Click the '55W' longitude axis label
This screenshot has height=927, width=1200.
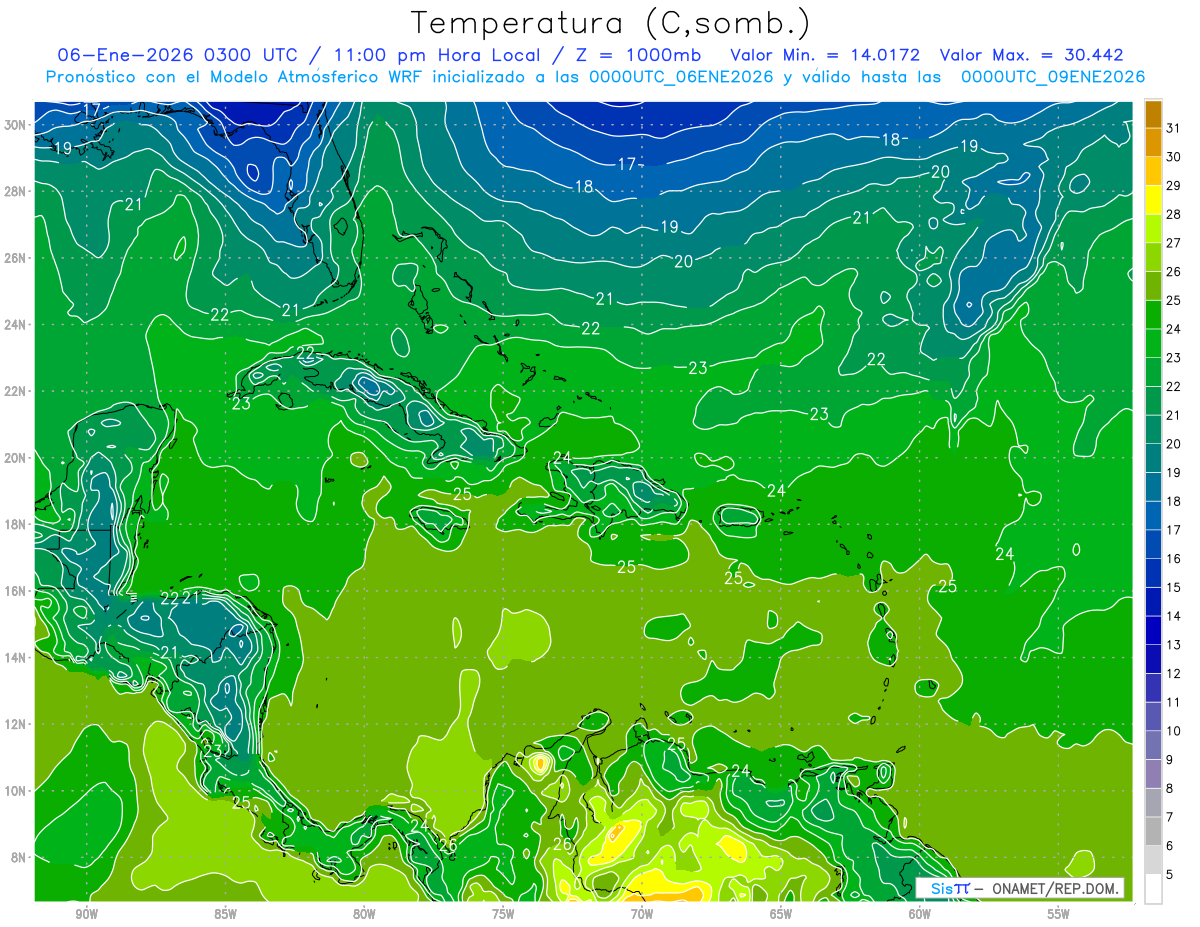[1059, 914]
